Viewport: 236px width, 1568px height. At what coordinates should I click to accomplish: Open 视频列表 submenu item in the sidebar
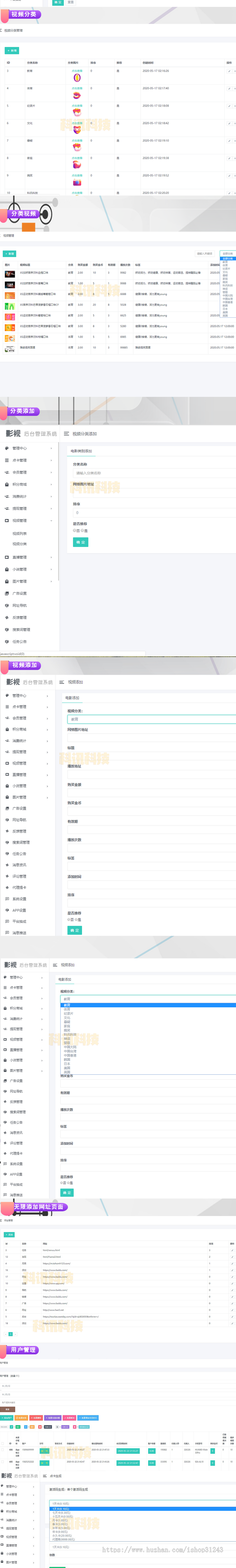click(19, 534)
